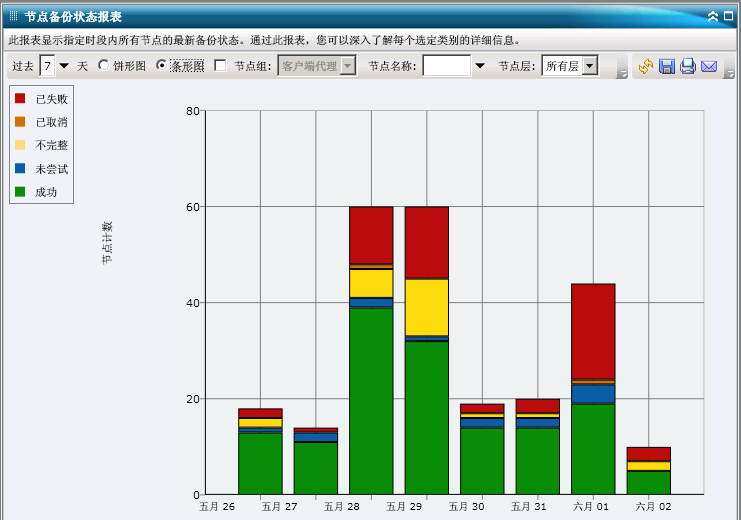Click the green success segment of 五月 28 bar
This screenshot has height=520, width=741.
tap(371, 401)
